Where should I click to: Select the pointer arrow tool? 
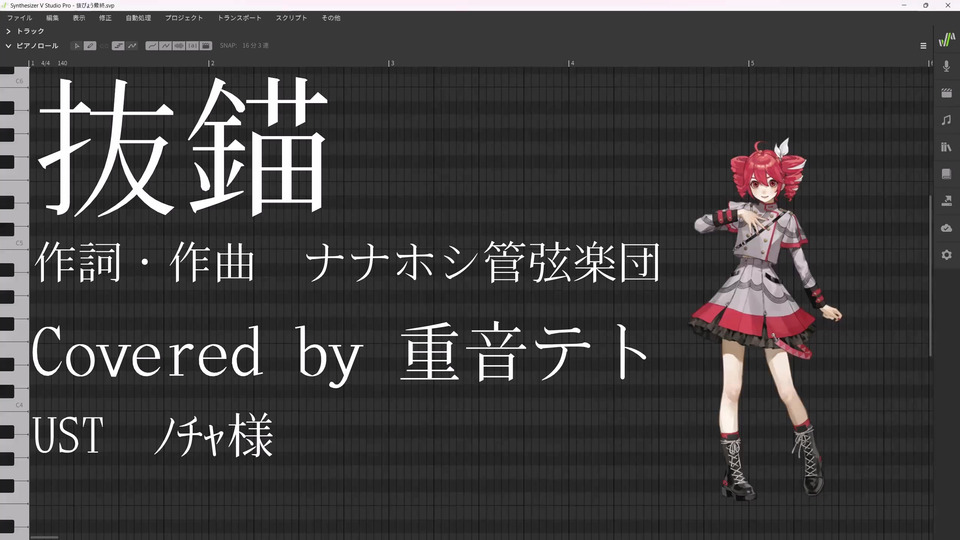tap(77, 46)
